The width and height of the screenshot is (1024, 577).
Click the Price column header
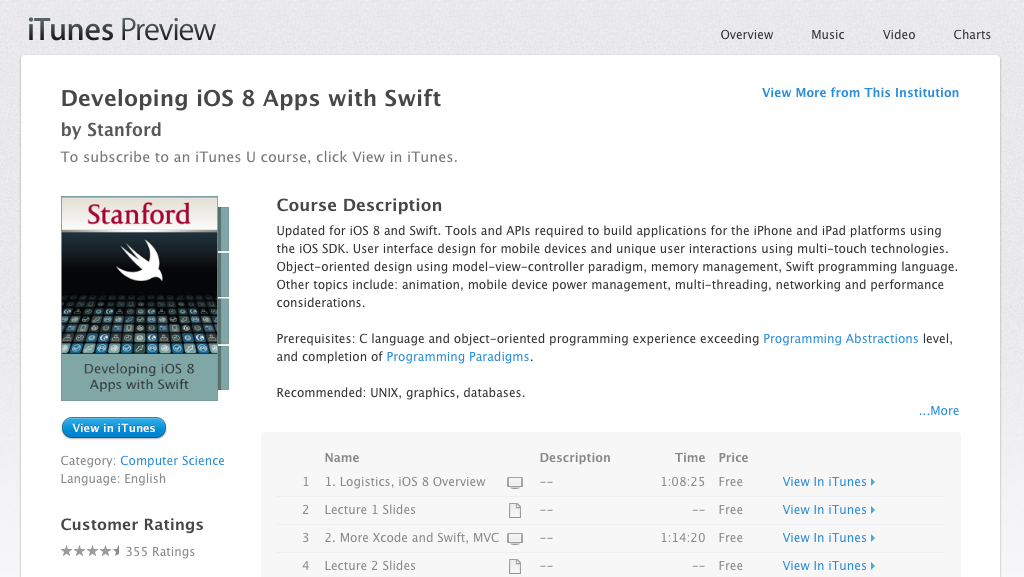[733, 458]
